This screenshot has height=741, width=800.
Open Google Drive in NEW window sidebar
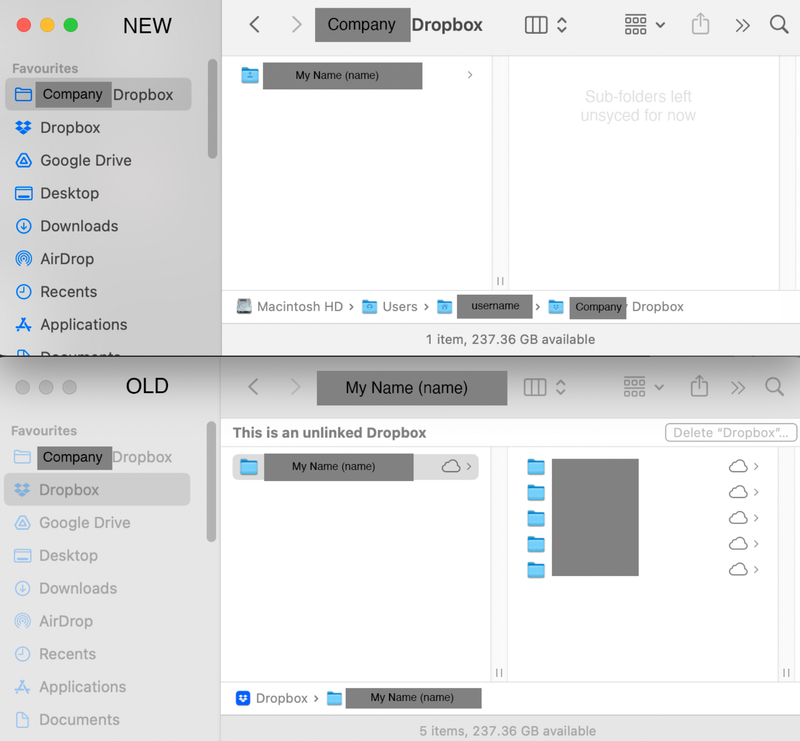tap(86, 160)
